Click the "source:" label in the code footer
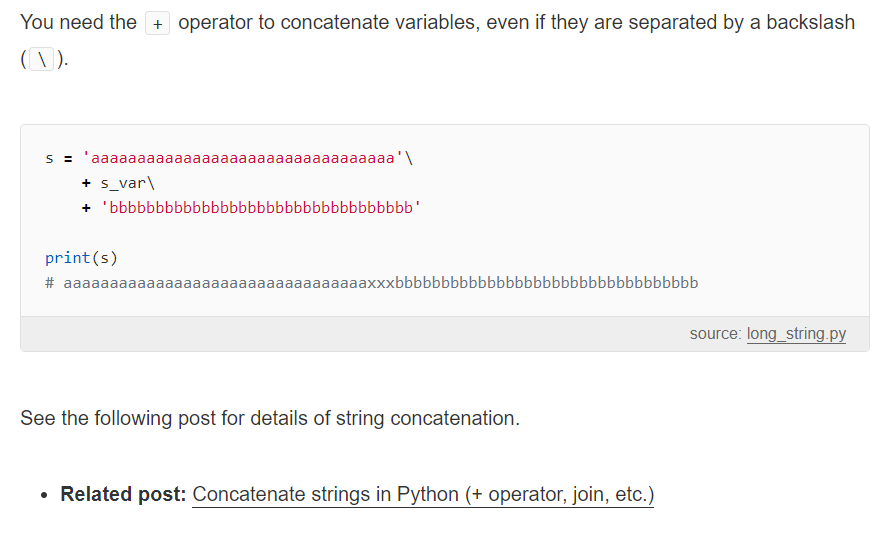 716,334
